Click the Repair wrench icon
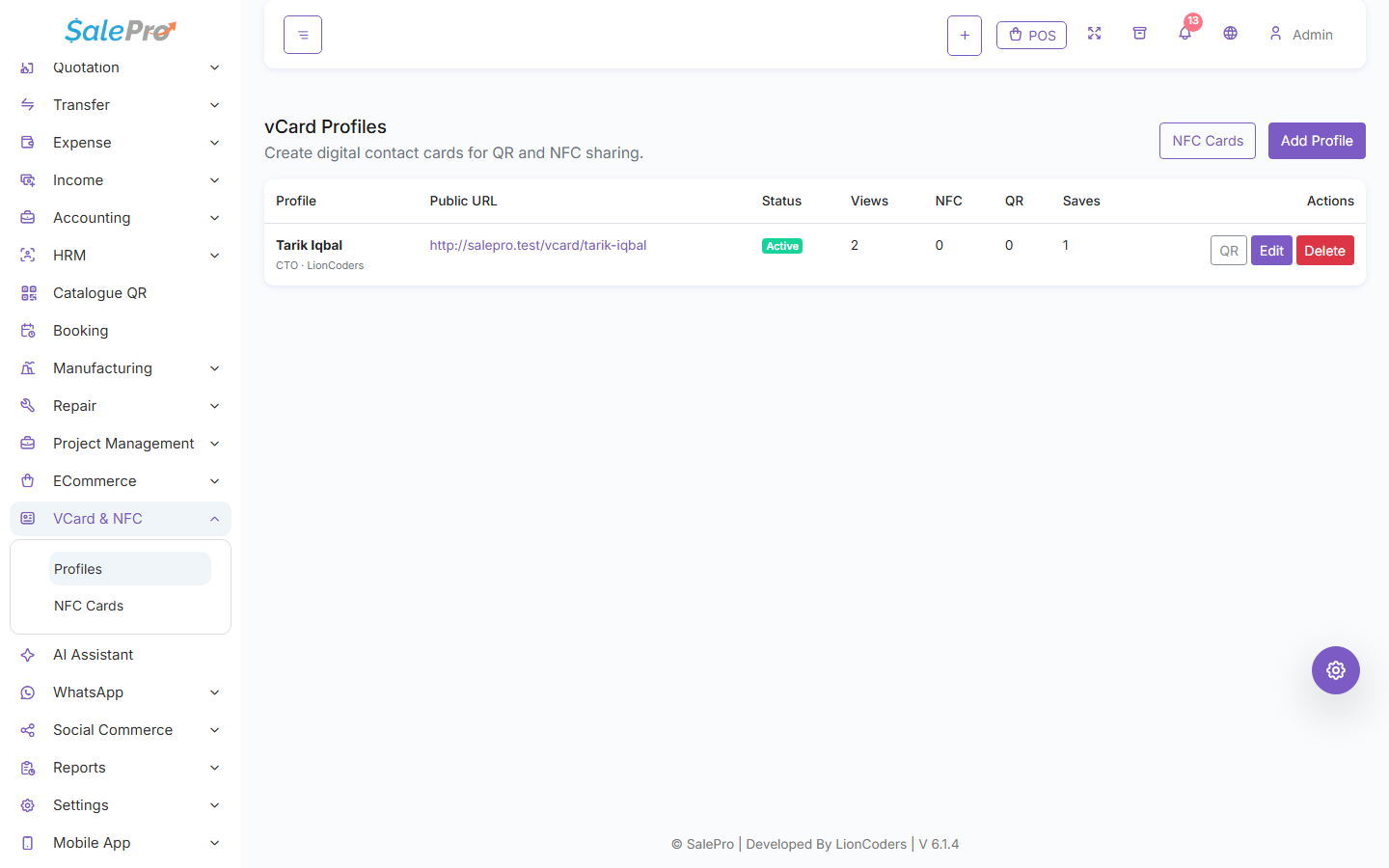 28,406
